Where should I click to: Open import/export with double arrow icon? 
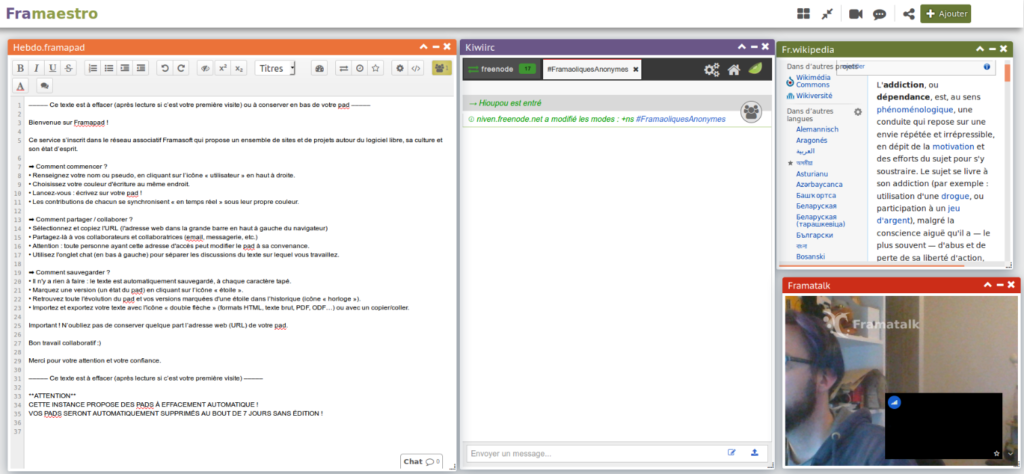point(344,68)
